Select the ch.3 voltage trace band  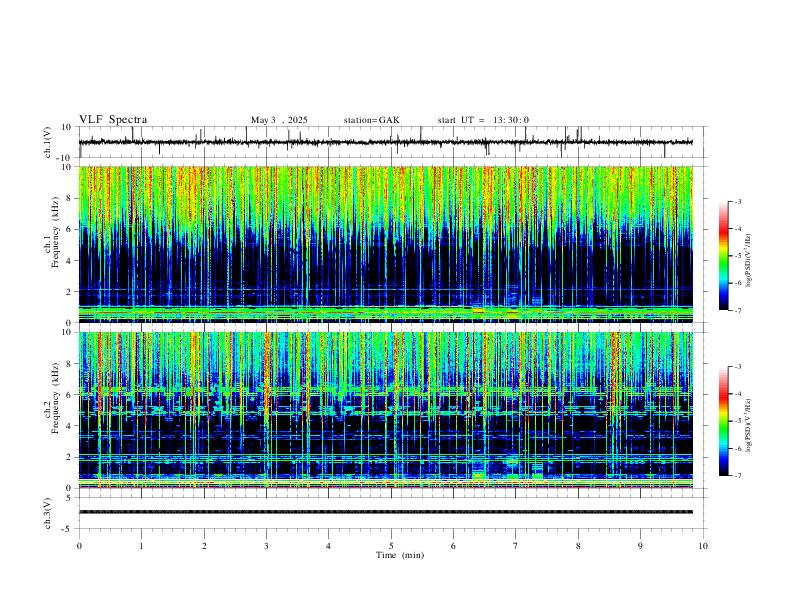pyautogui.click(x=385, y=512)
